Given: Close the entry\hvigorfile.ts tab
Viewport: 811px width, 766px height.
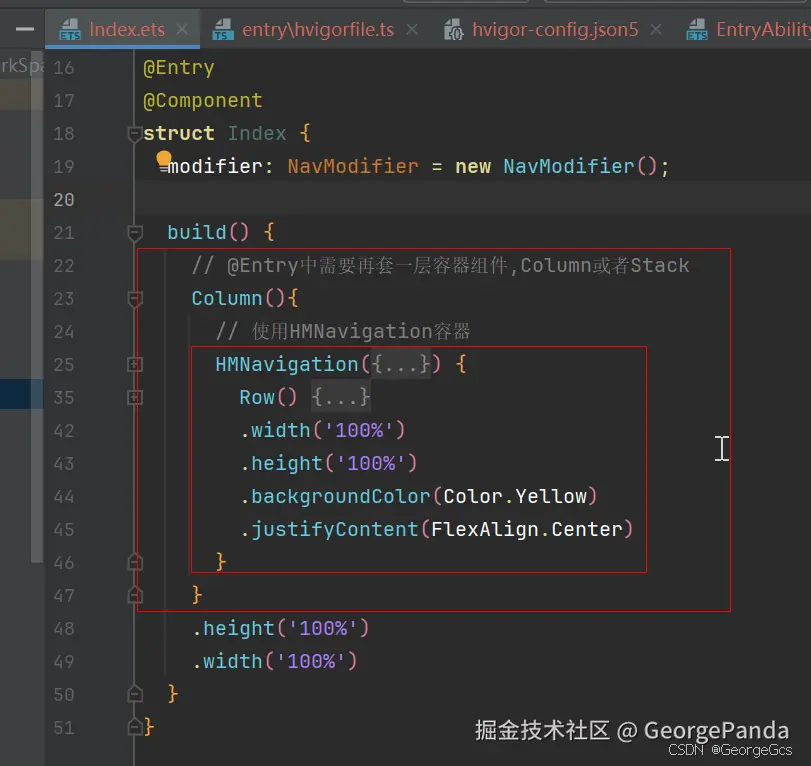Looking at the screenshot, I should (x=412, y=29).
